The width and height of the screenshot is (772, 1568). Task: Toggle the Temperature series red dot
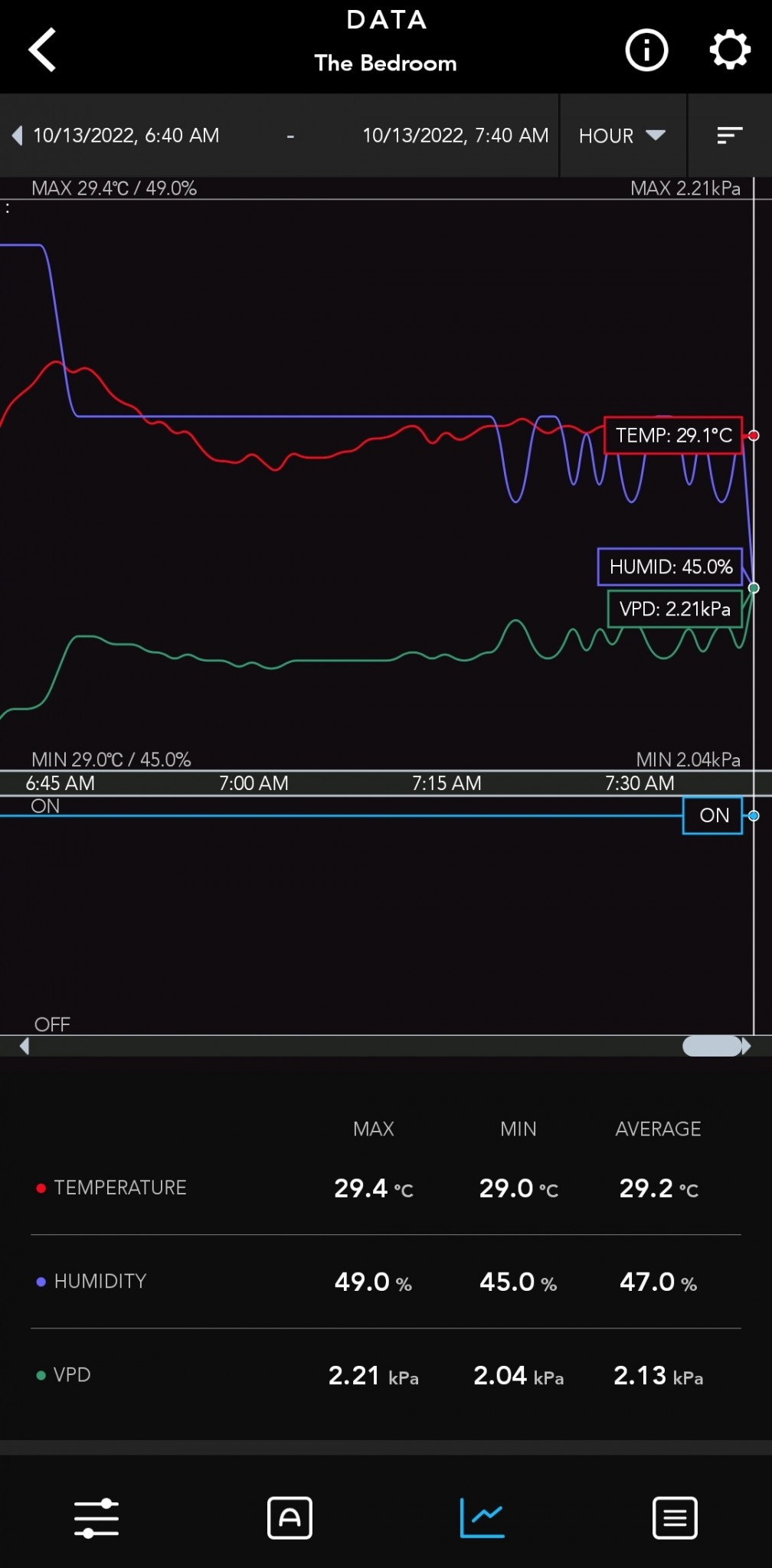[41, 1188]
